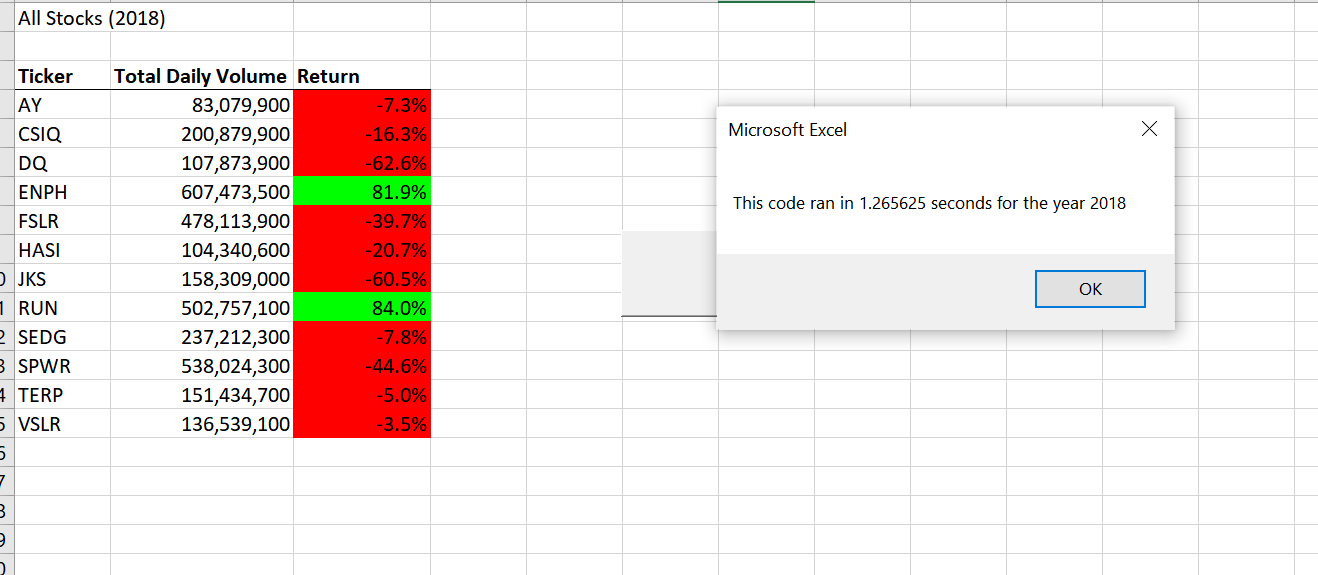Select the red -7.8% return cell

coord(362,337)
